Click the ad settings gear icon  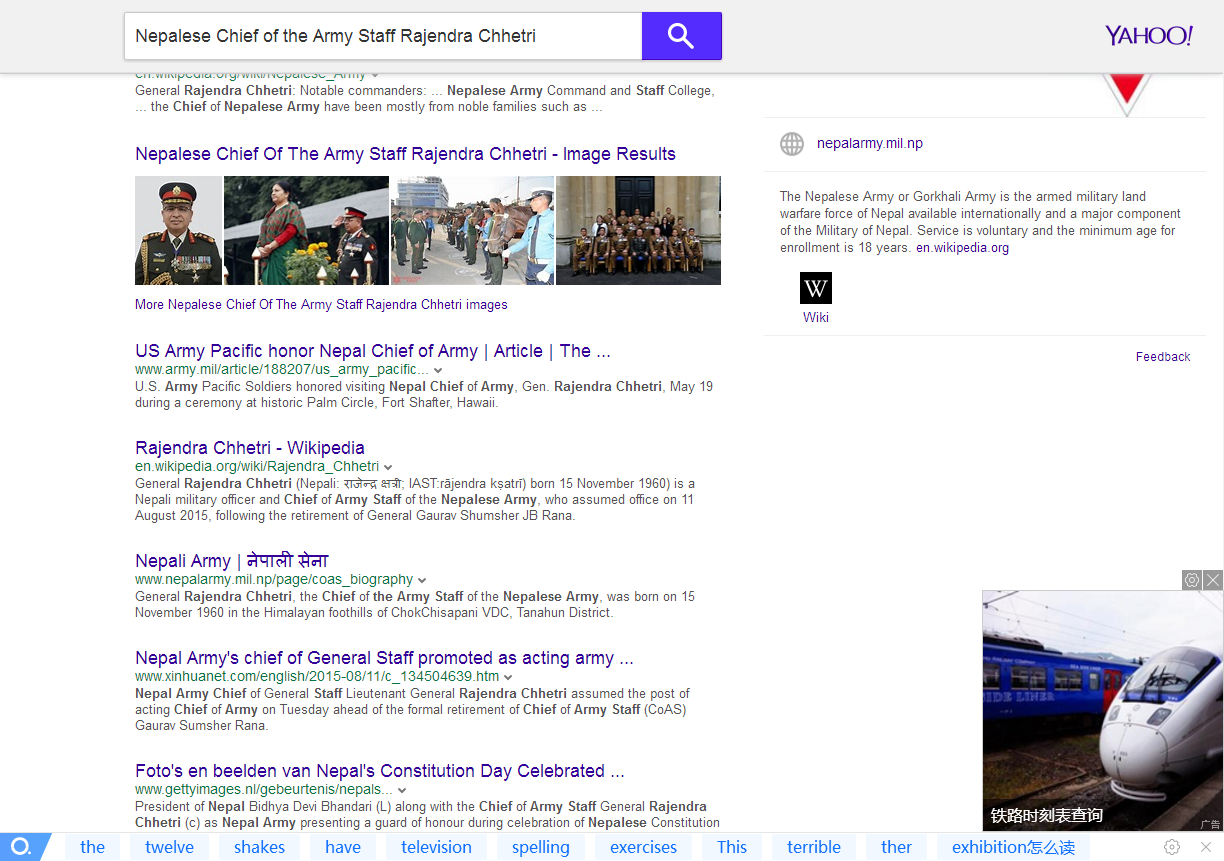click(1191, 580)
